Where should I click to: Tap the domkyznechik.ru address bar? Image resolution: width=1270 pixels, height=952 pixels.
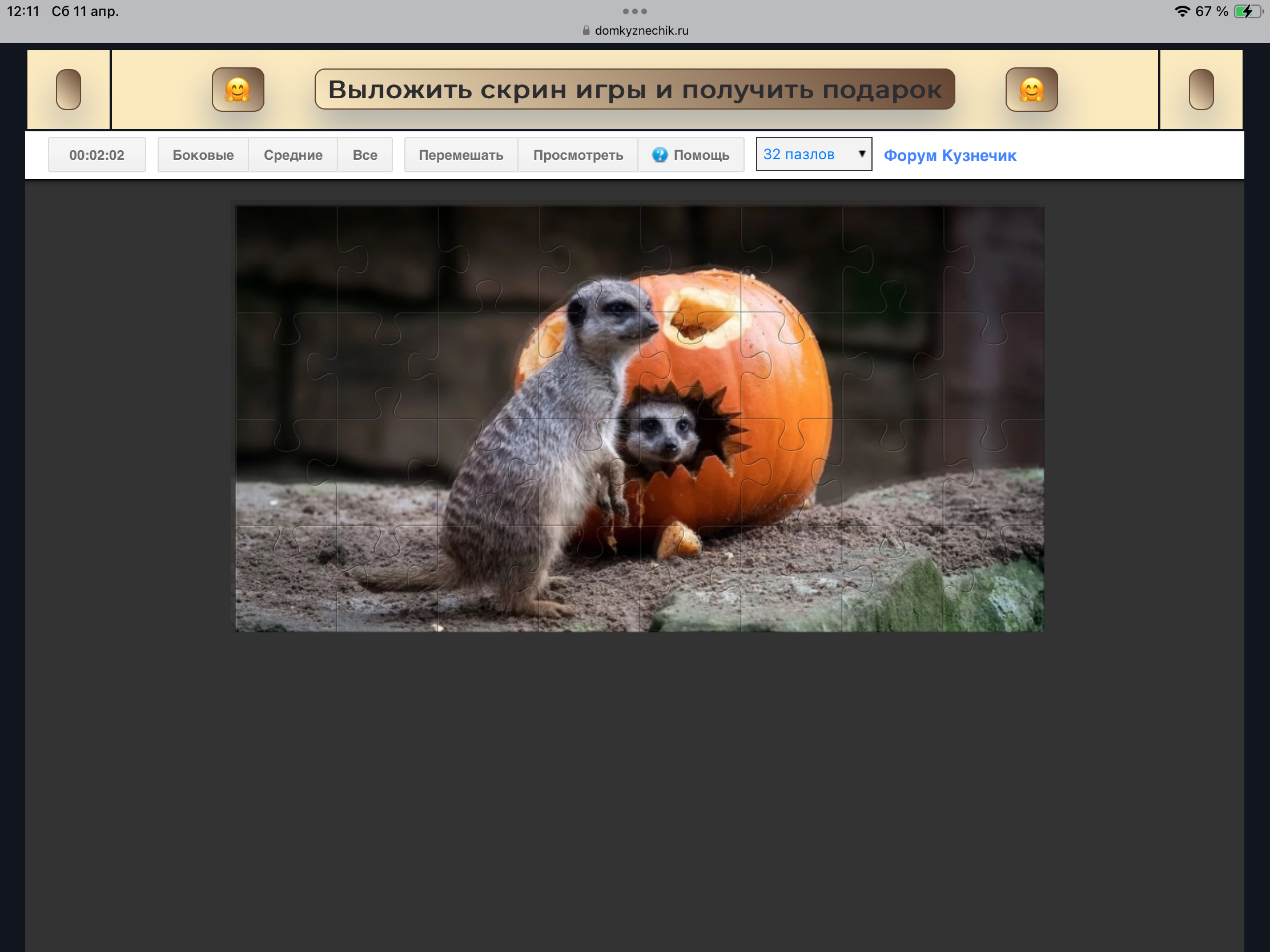point(641,30)
